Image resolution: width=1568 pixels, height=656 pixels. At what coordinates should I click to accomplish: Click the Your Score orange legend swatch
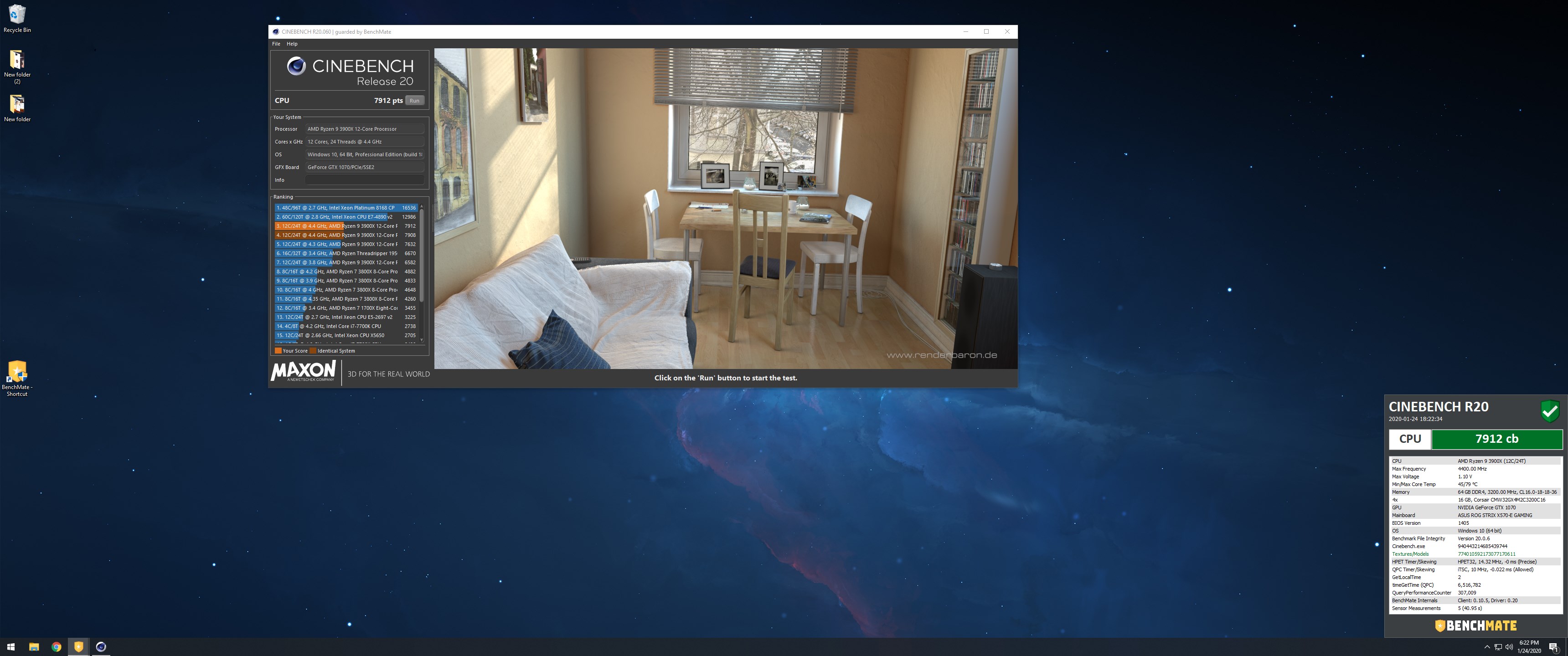(278, 350)
